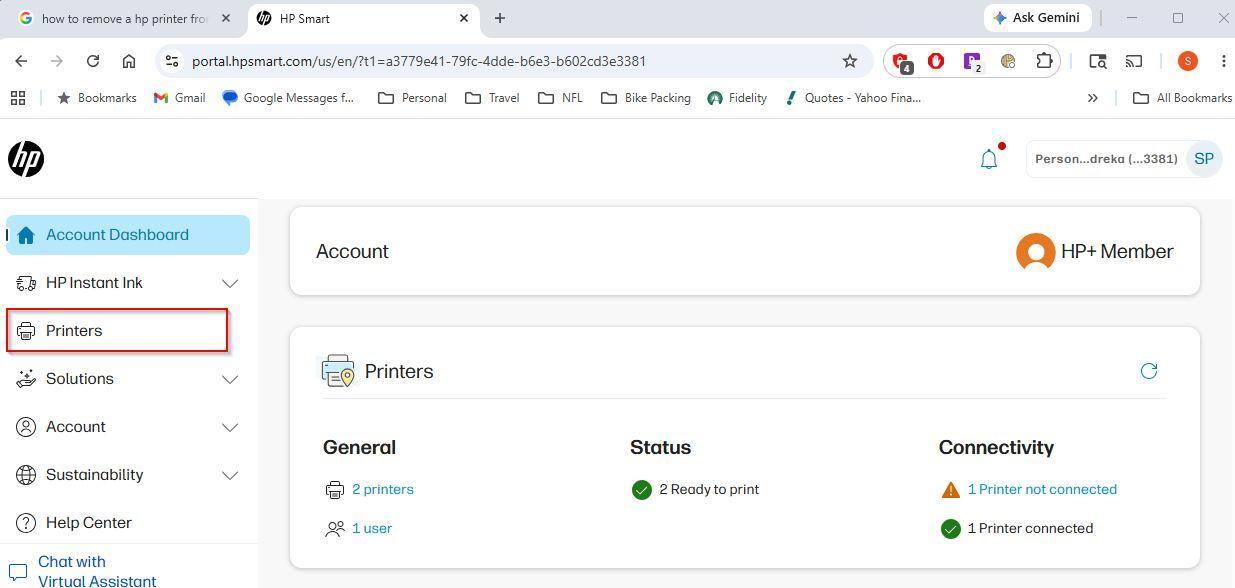1235x588 pixels.
Task: Click the Printers card header icon
Action: point(338,371)
